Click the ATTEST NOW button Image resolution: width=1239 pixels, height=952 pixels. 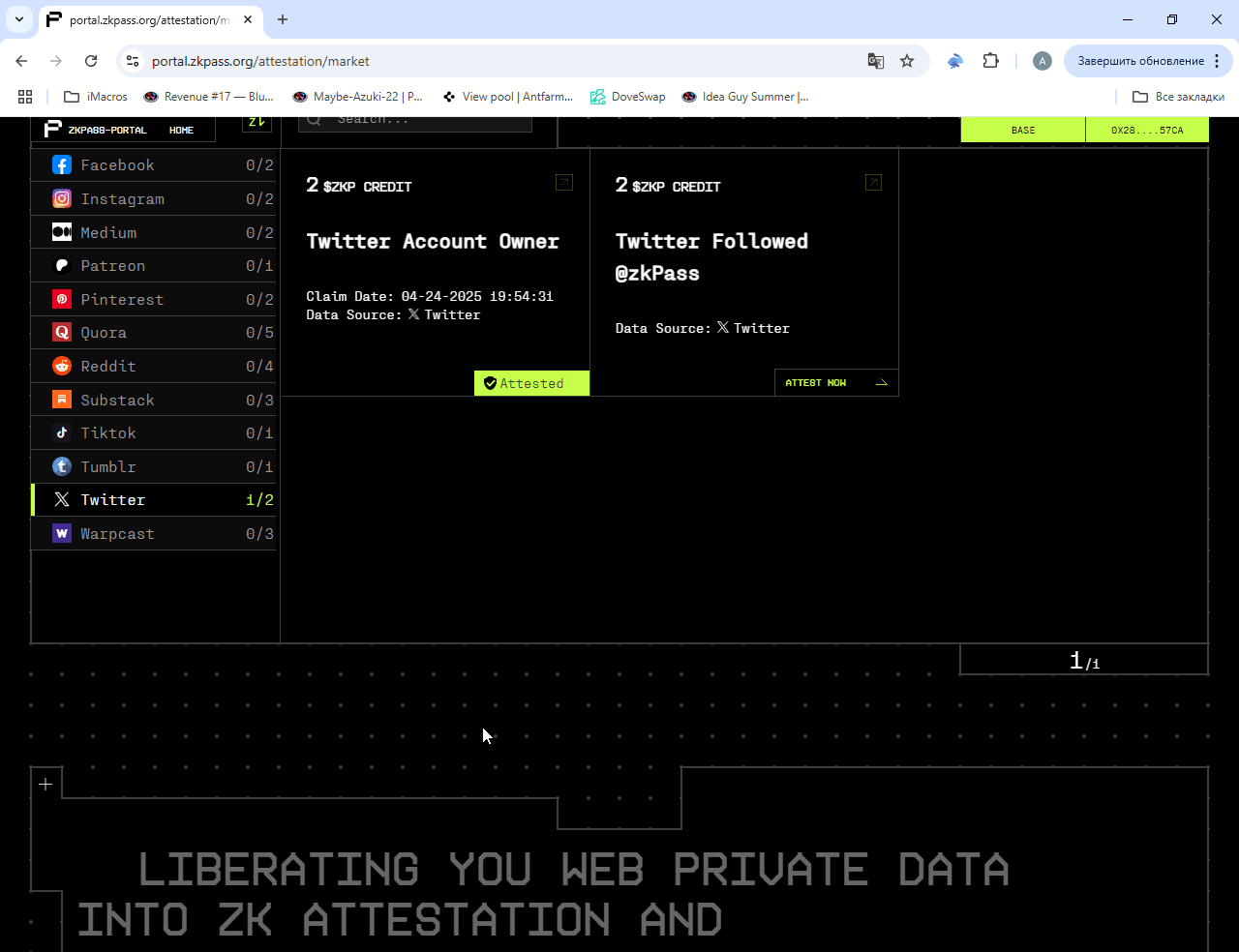point(836,383)
